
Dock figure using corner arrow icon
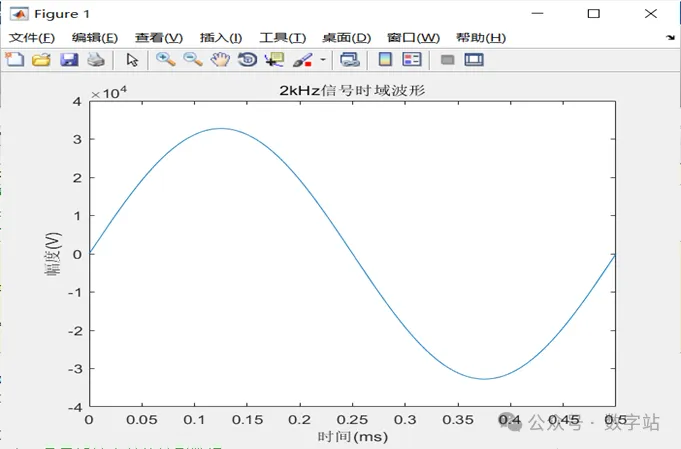coord(670,38)
